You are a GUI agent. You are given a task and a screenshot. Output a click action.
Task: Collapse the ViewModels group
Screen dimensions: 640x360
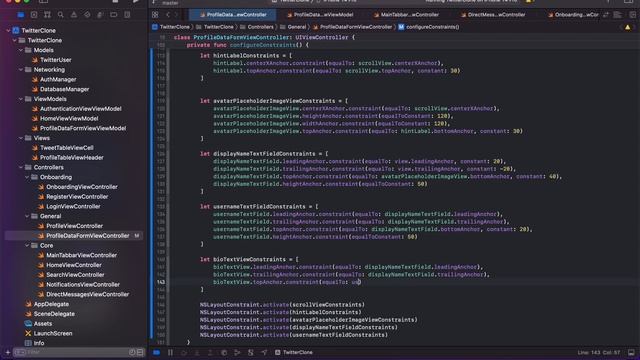pos(21,99)
